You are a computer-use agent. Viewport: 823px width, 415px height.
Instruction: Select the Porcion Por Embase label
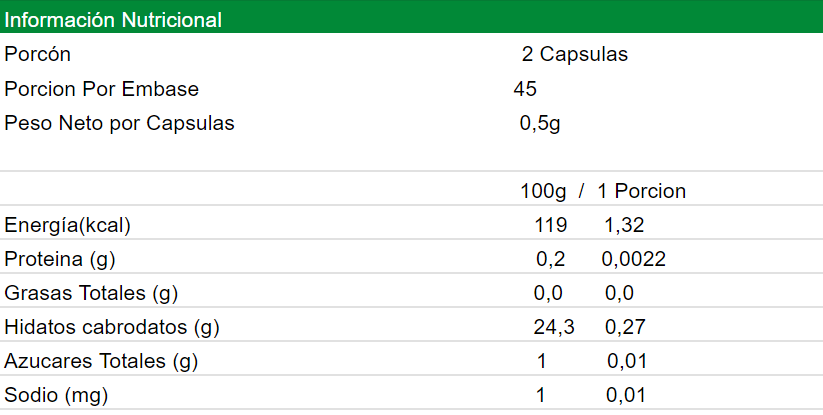click(102, 89)
